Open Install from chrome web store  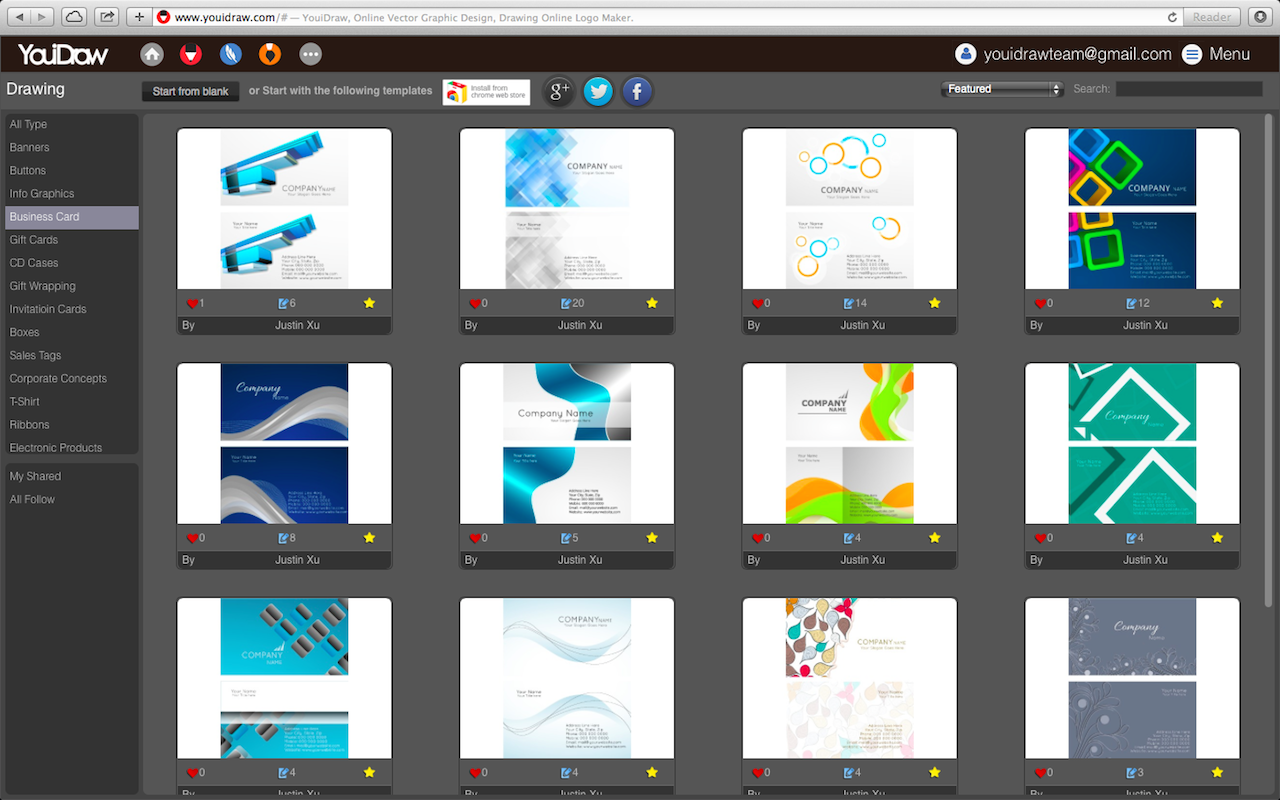tap(486, 90)
